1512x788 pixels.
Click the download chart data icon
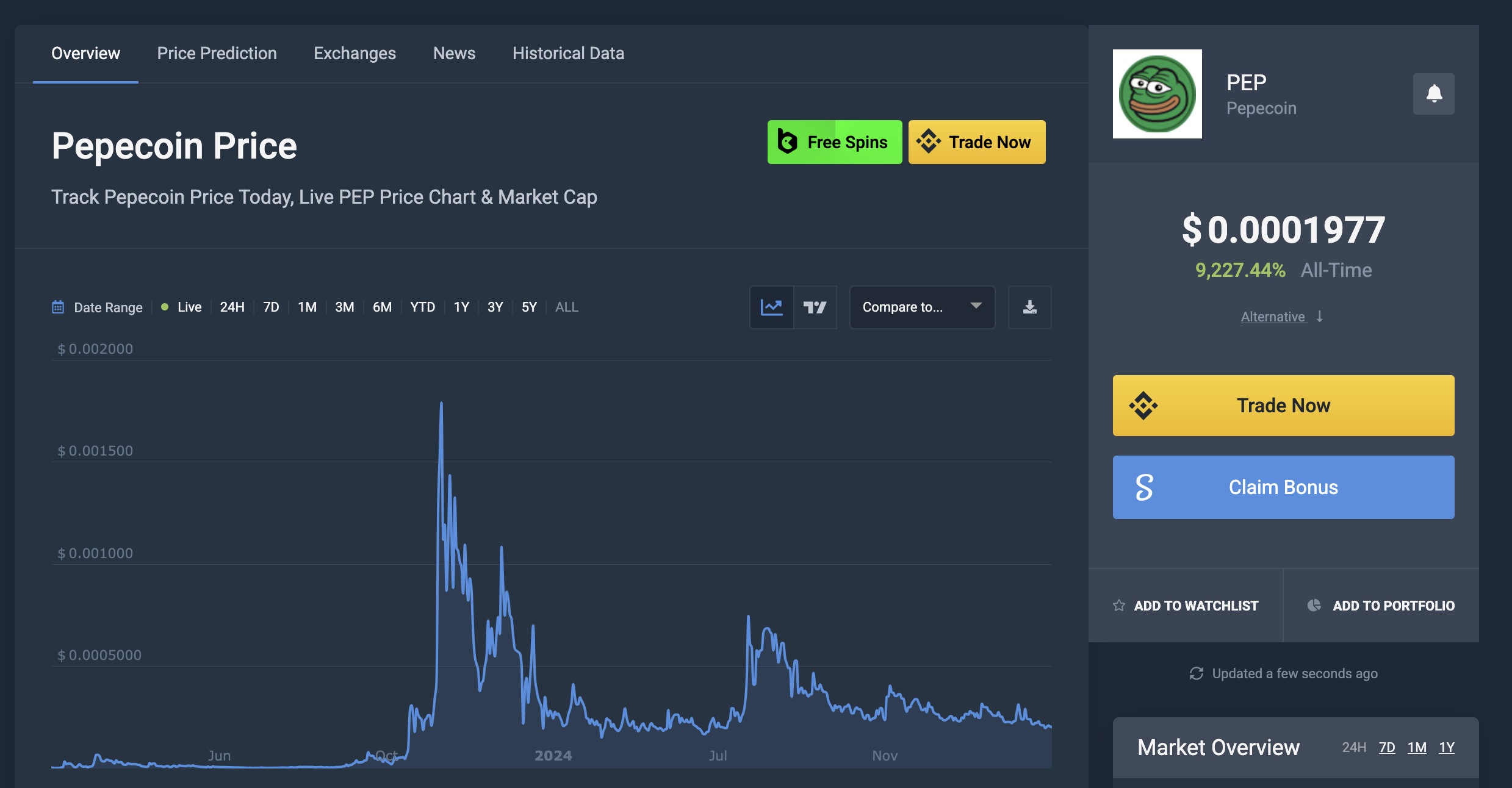click(x=1029, y=307)
